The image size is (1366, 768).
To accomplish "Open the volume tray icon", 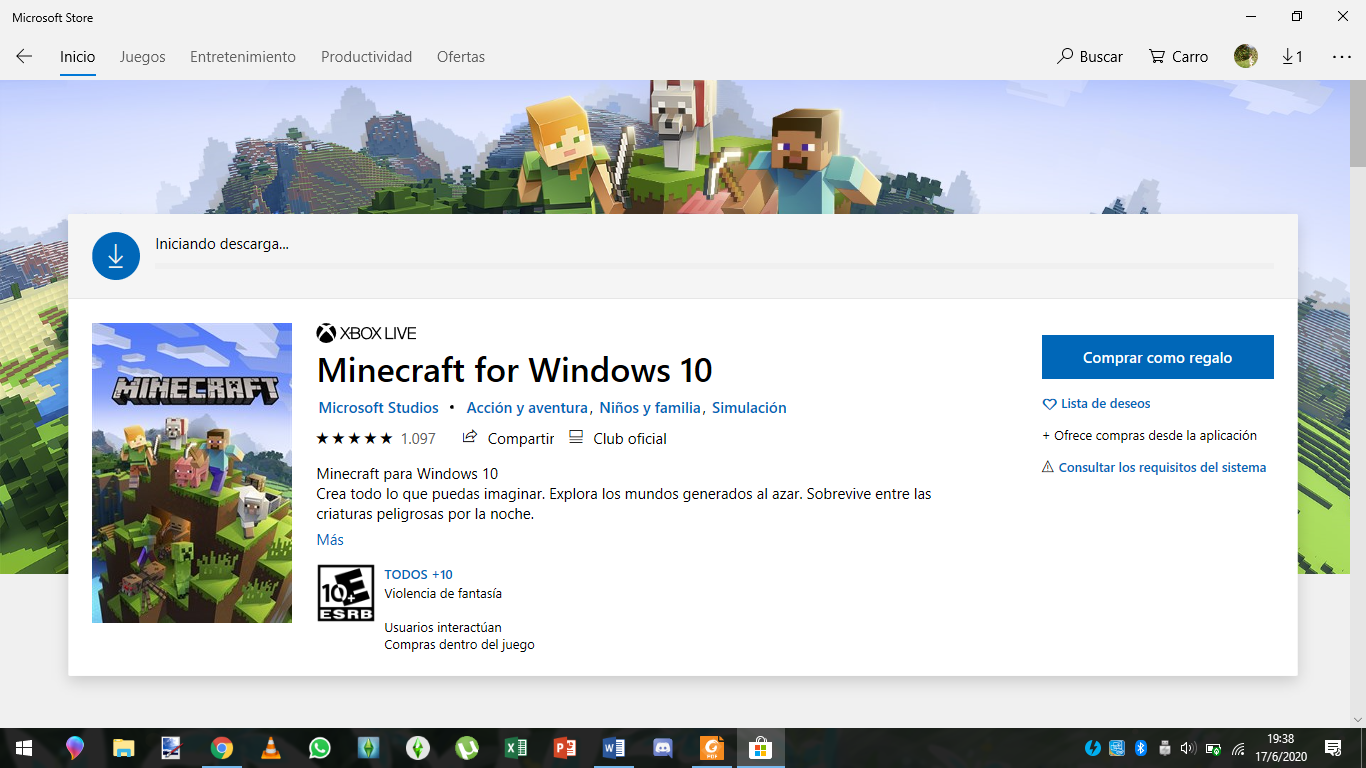I will tap(1188, 748).
